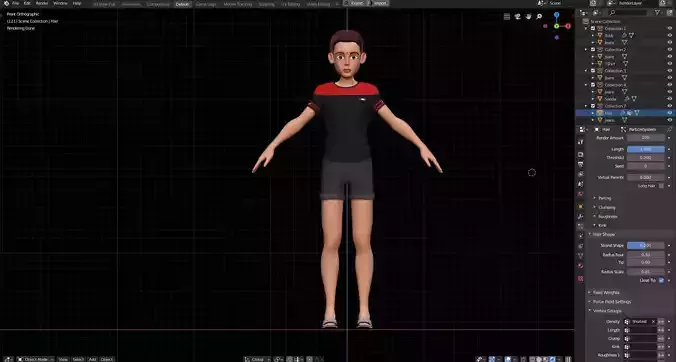Open the Modifiers wrench tab
This screenshot has width=676, height=362.
[x=580, y=216]
